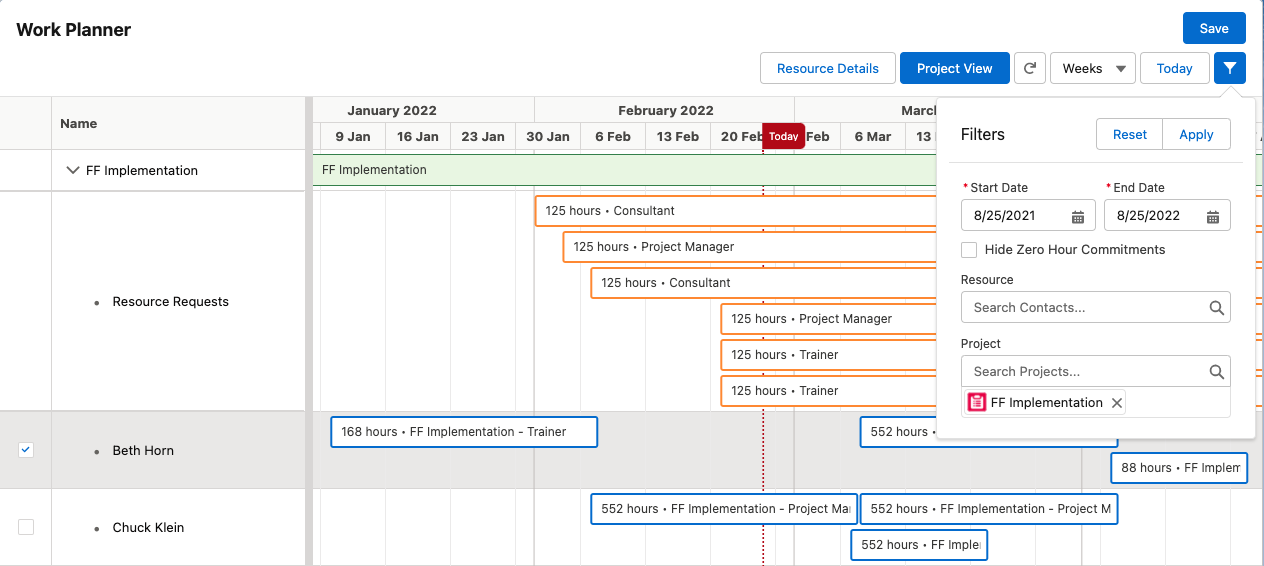Check the Chuck Klein row checkbox
The width and height of the screenshot is (1264, 566).
(x=26, y=527)
